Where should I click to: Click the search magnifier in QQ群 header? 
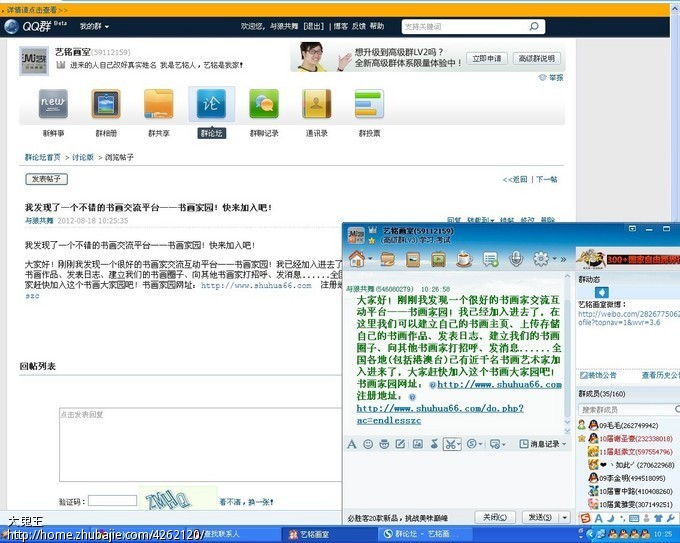point(534,26)
